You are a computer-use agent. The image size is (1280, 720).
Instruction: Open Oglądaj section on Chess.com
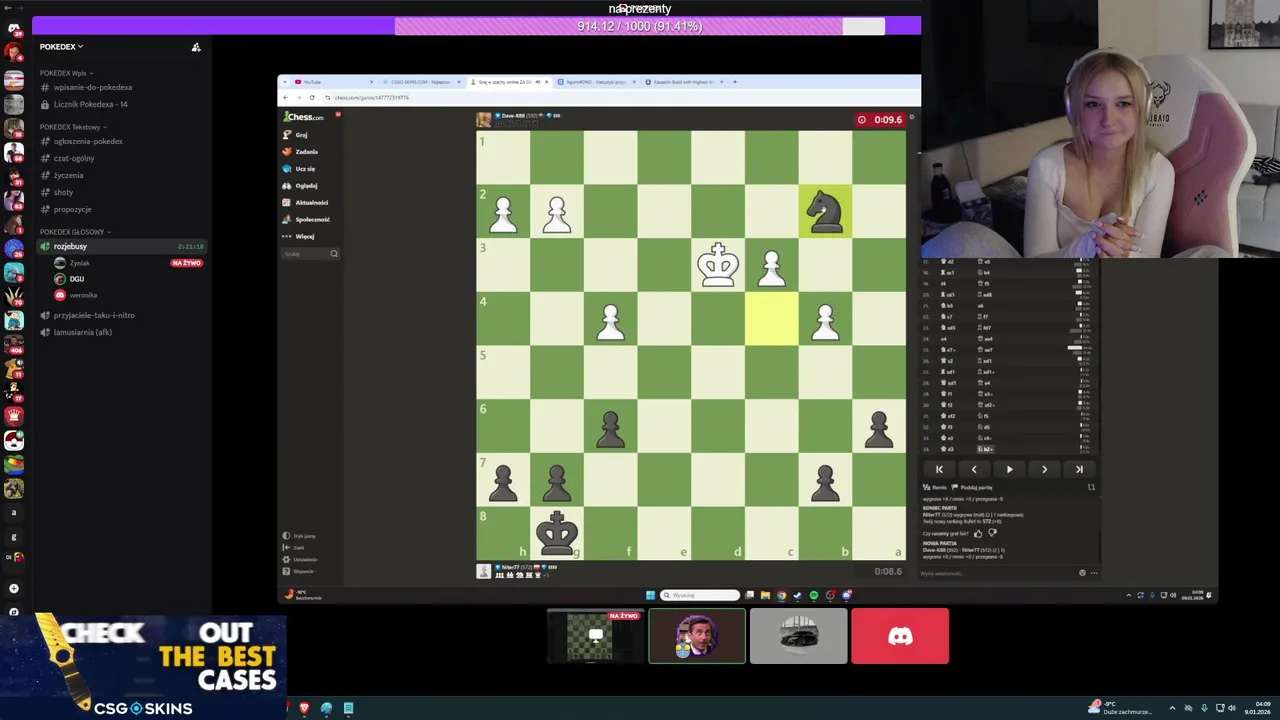[x=300, y=186]
